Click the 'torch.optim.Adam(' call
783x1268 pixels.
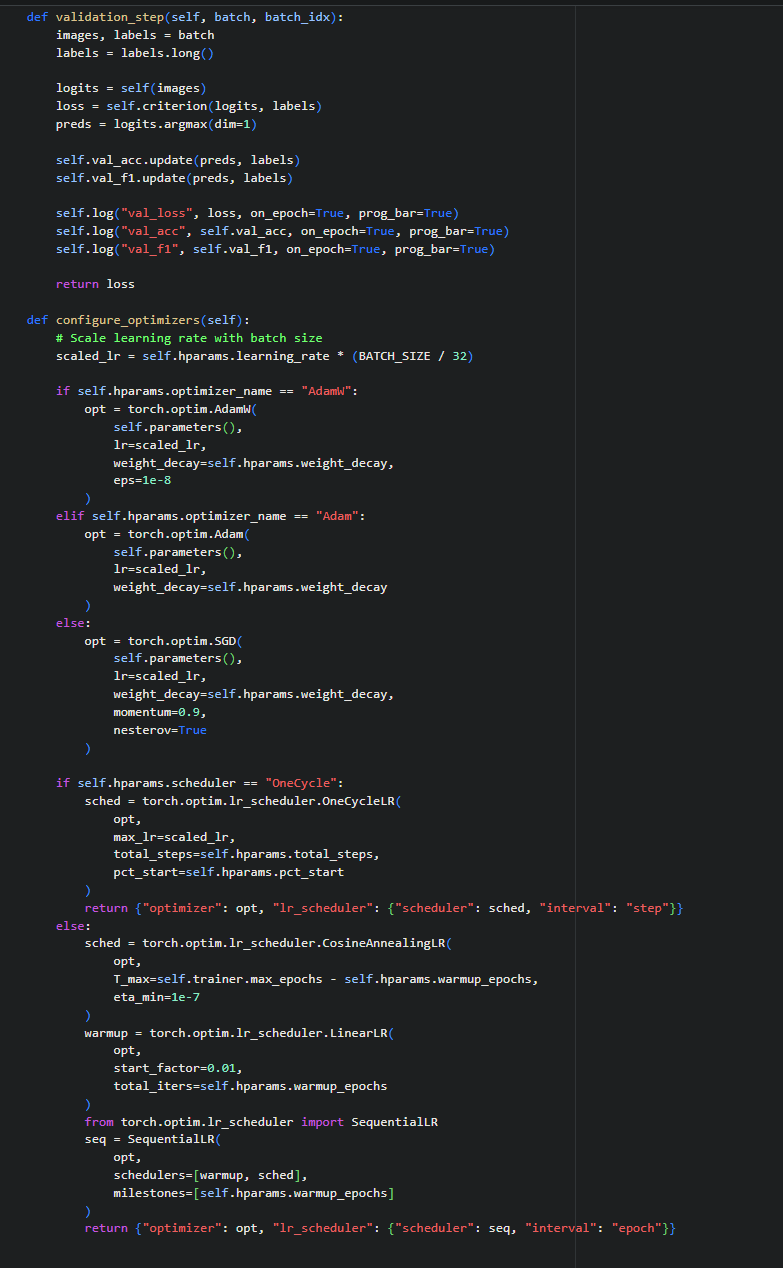tap(190, 534)
